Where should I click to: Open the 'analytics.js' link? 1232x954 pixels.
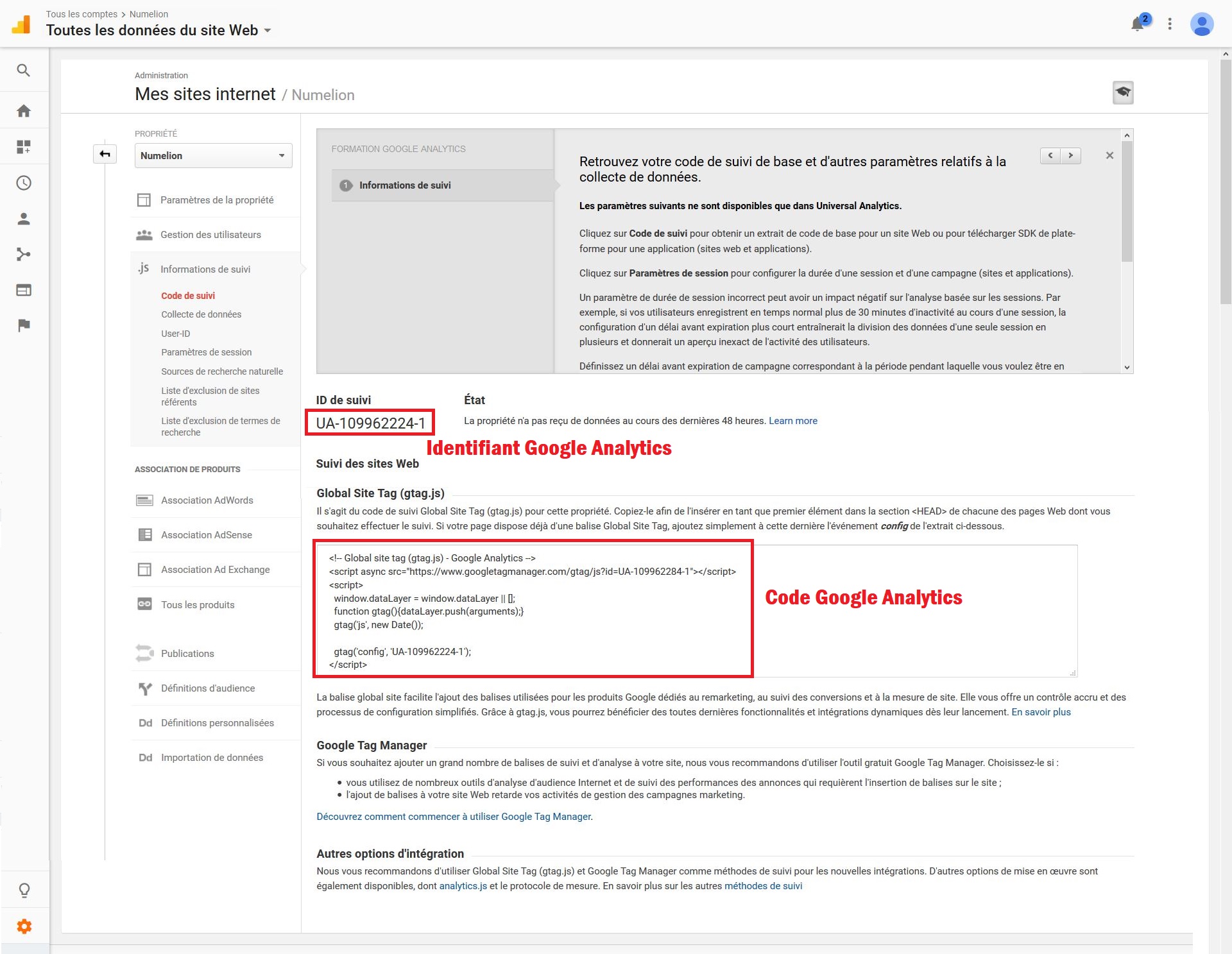pyautogui.click(x=463, y=886)
